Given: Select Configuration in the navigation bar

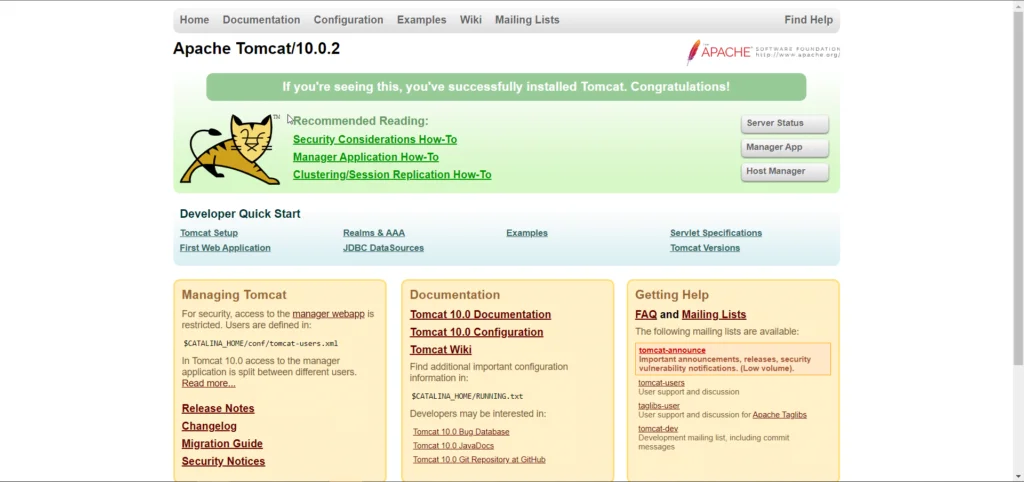Looking at the screenshot, I should [x=348, y=20].
